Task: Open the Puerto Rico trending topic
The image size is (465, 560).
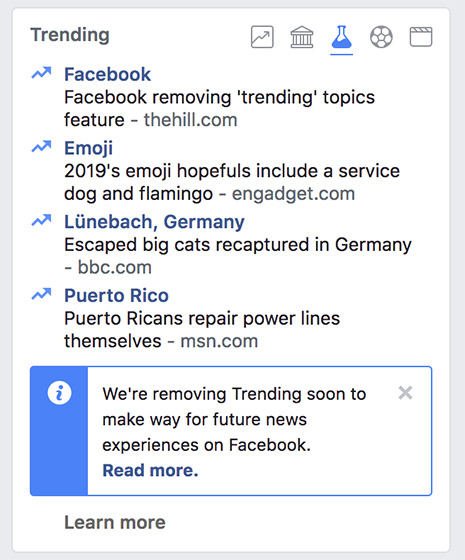Action: 116,295
